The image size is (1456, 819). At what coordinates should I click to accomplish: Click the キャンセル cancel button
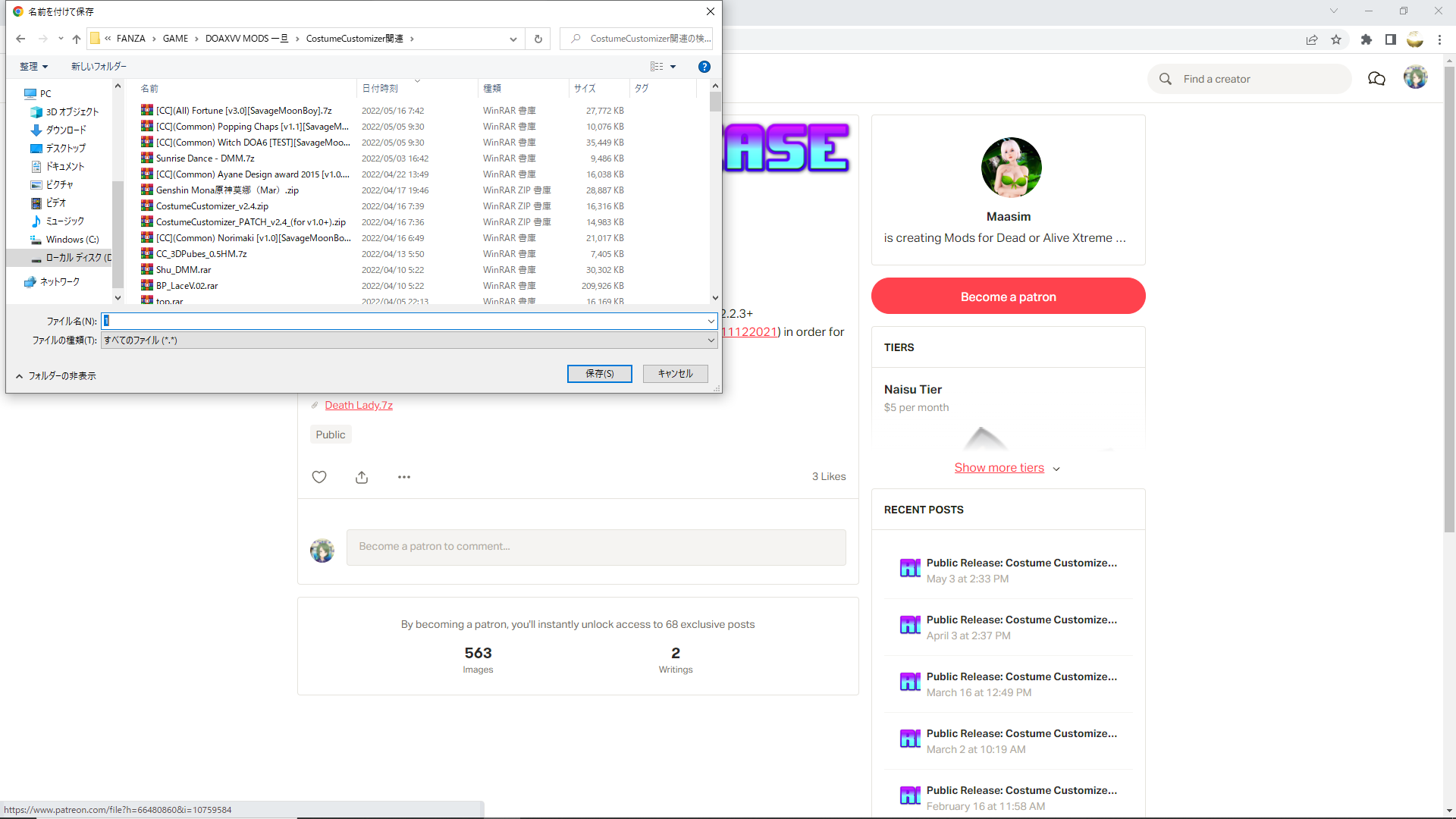tap(675, 374)
